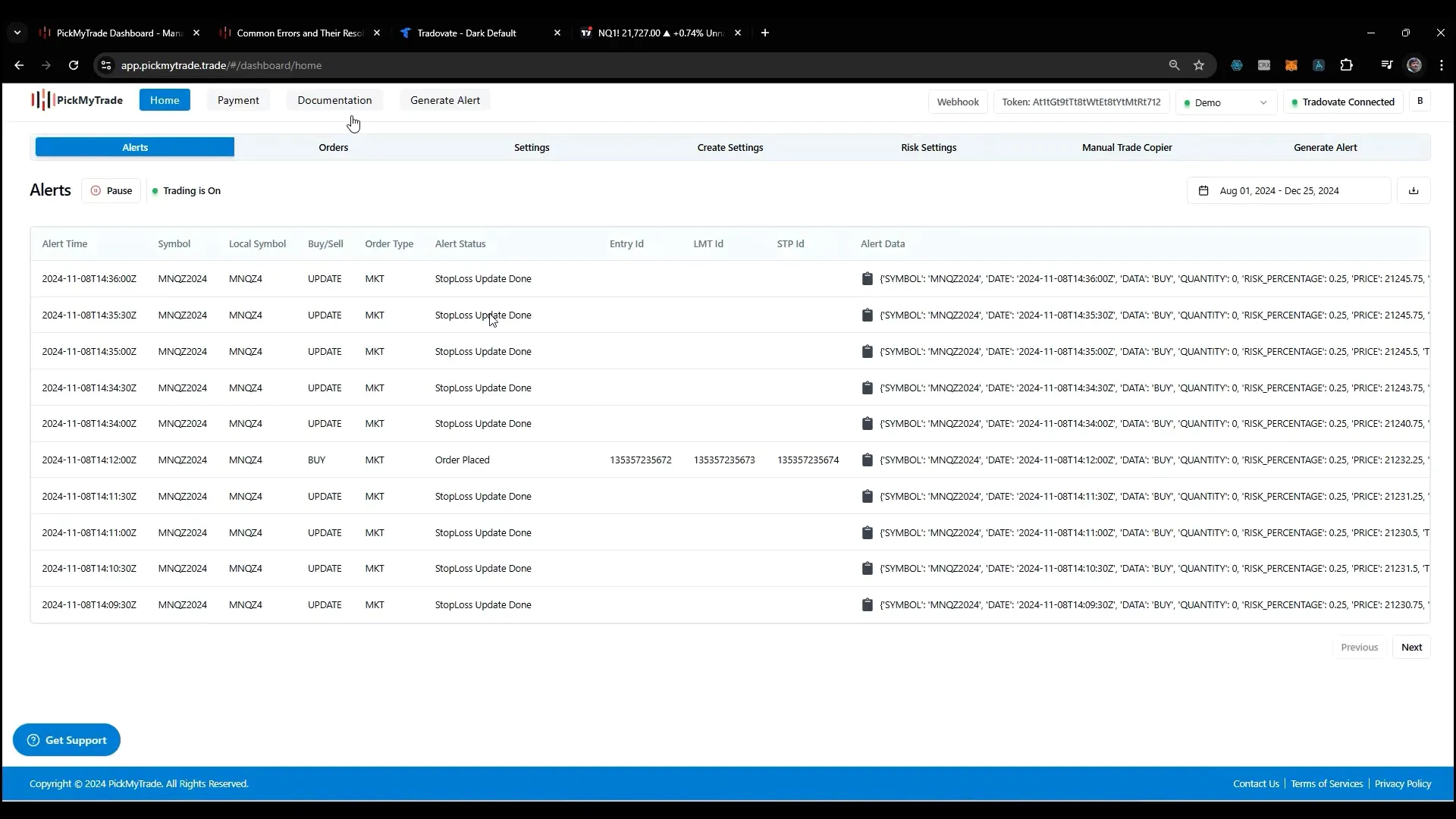Click the Settings menu item
Image resolution: width=1456 pixels, height=819 pixels.
pos(532,147)
